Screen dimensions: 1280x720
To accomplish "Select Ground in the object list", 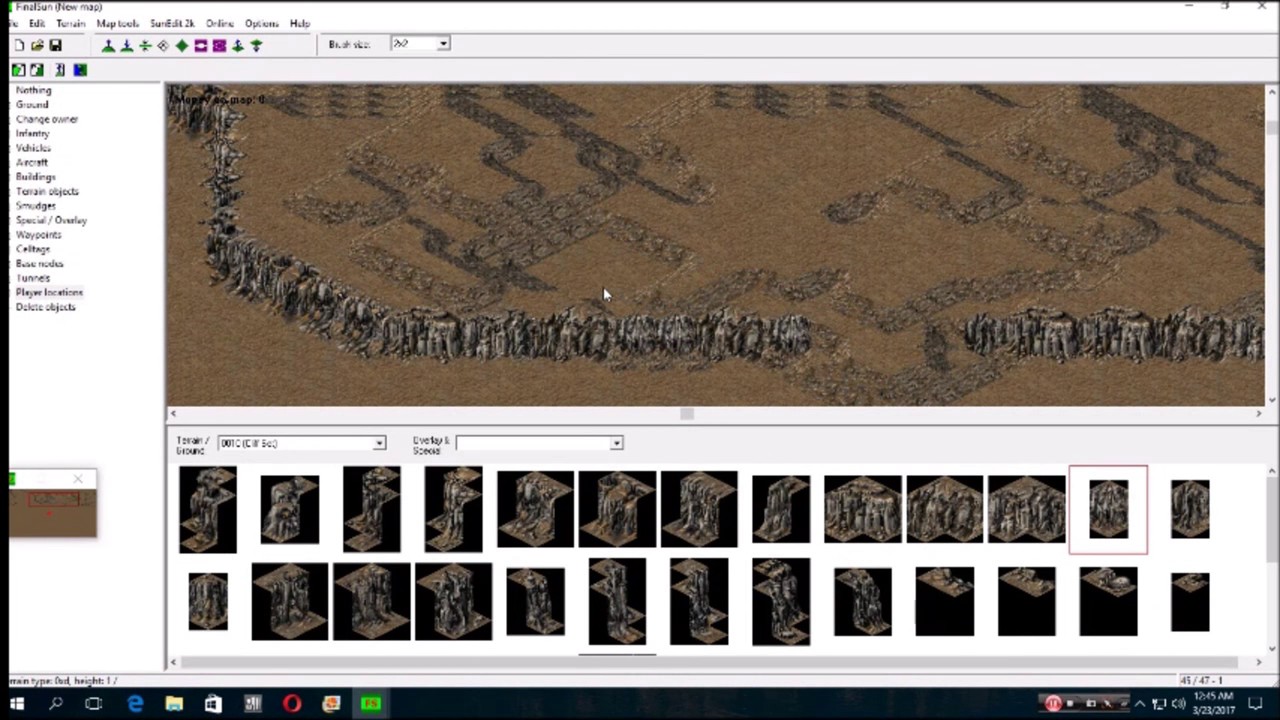I will 31,104.
